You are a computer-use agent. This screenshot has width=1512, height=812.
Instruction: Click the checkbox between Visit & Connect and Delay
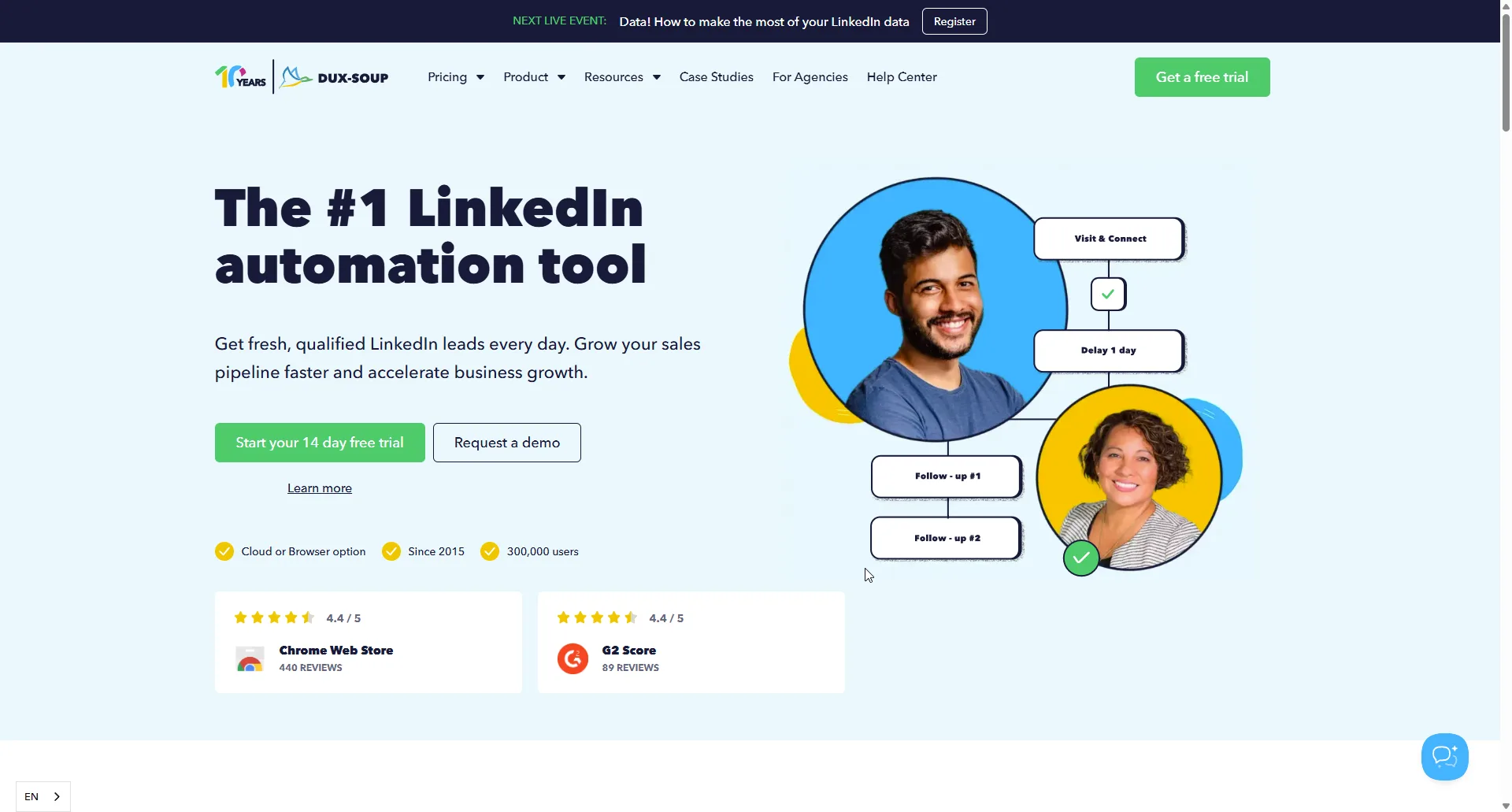coord(1108,294)
